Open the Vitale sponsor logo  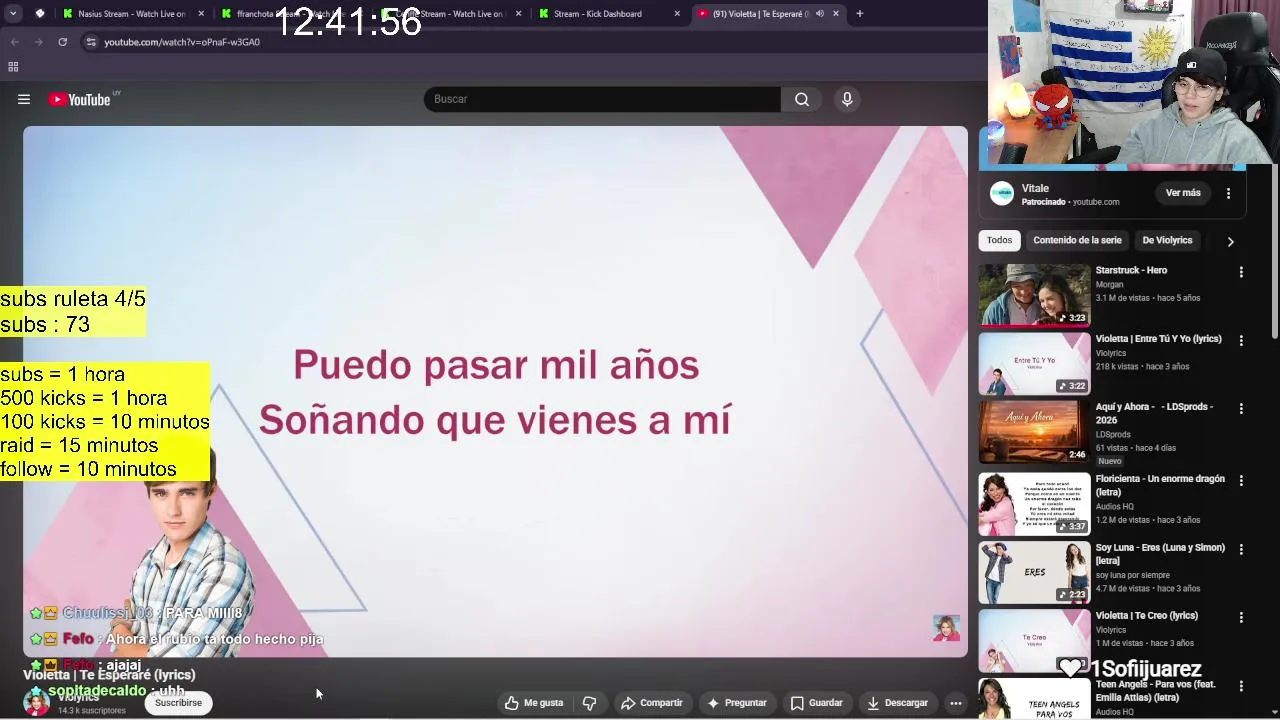tap(1002, 194)
